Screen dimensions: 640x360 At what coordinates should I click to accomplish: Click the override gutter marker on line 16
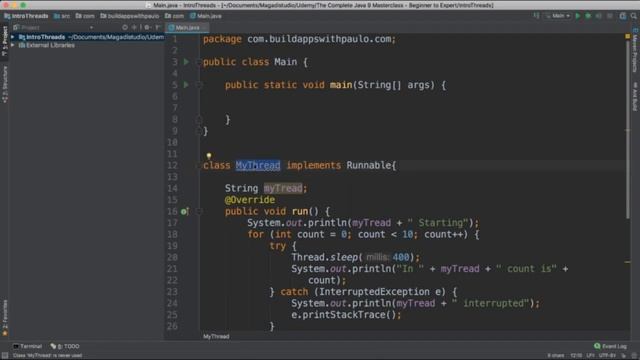[184, 211]
